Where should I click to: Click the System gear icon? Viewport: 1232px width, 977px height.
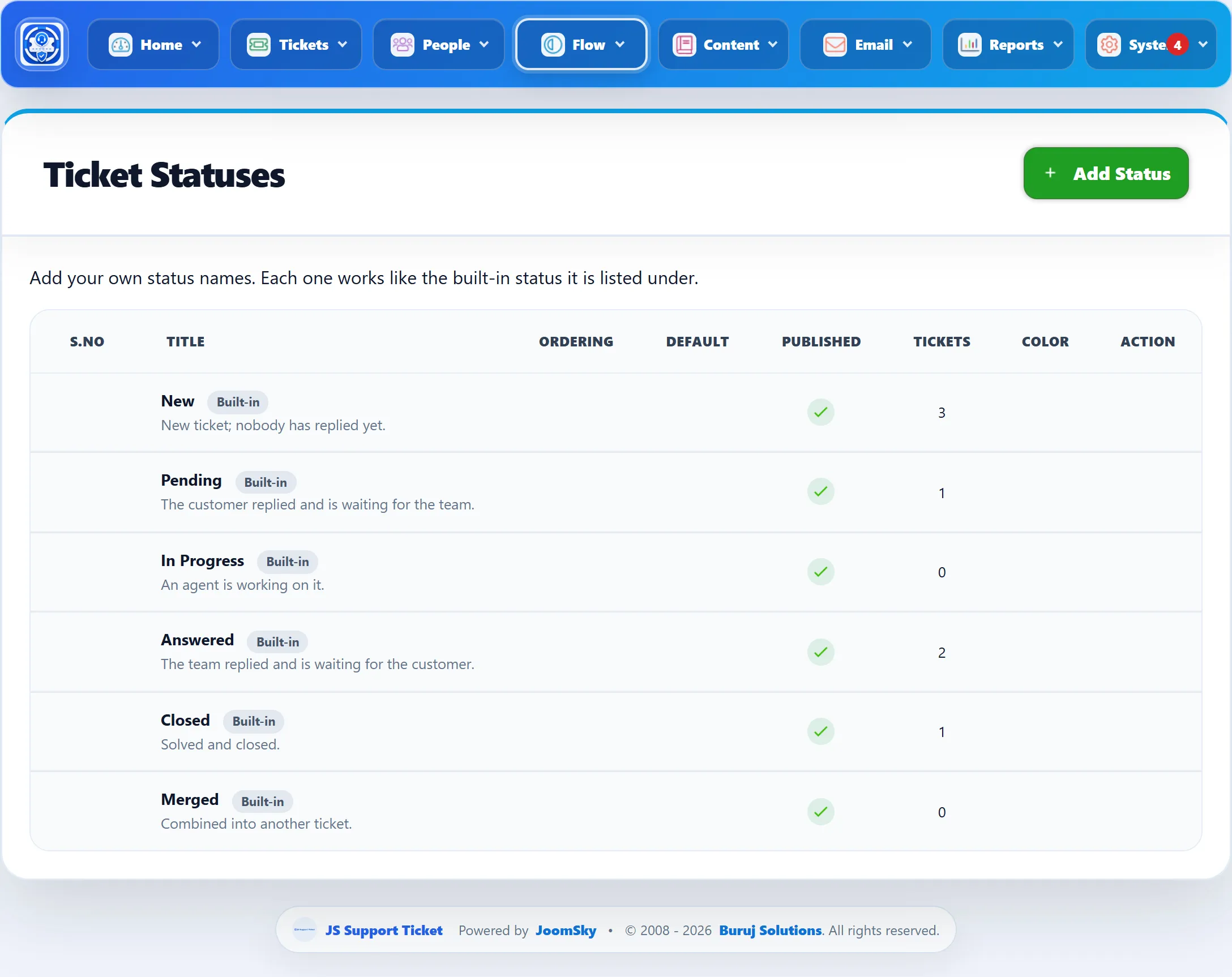click(x=1109, y=45)
